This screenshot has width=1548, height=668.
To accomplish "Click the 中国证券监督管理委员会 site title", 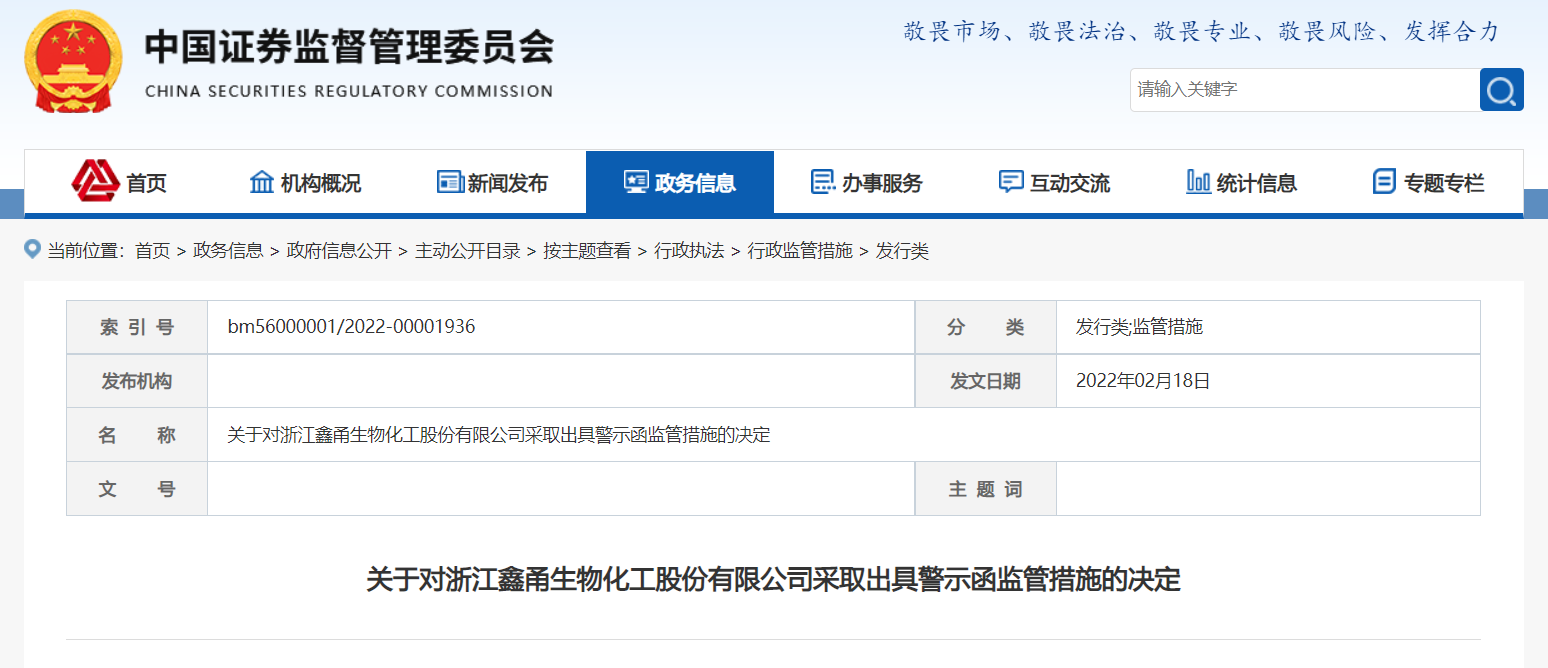I will pyautogui.click(x=349, y=47).
